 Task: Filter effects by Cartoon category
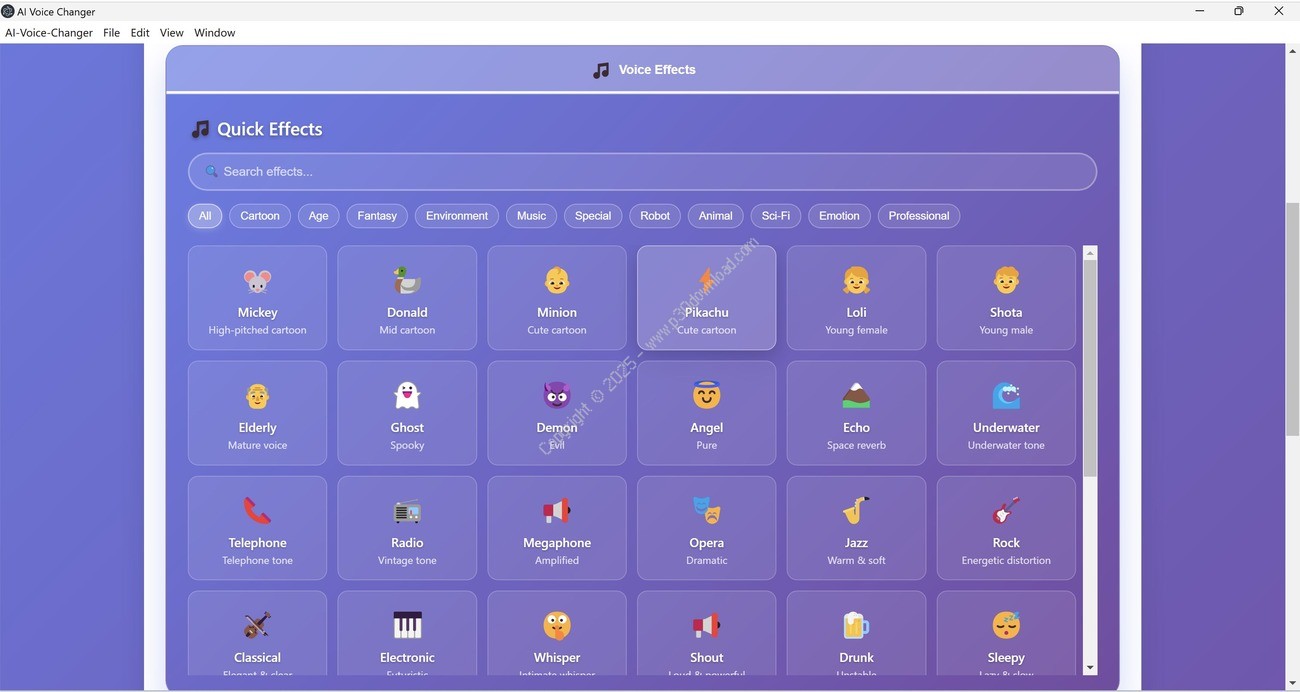(x=260, y=216)
